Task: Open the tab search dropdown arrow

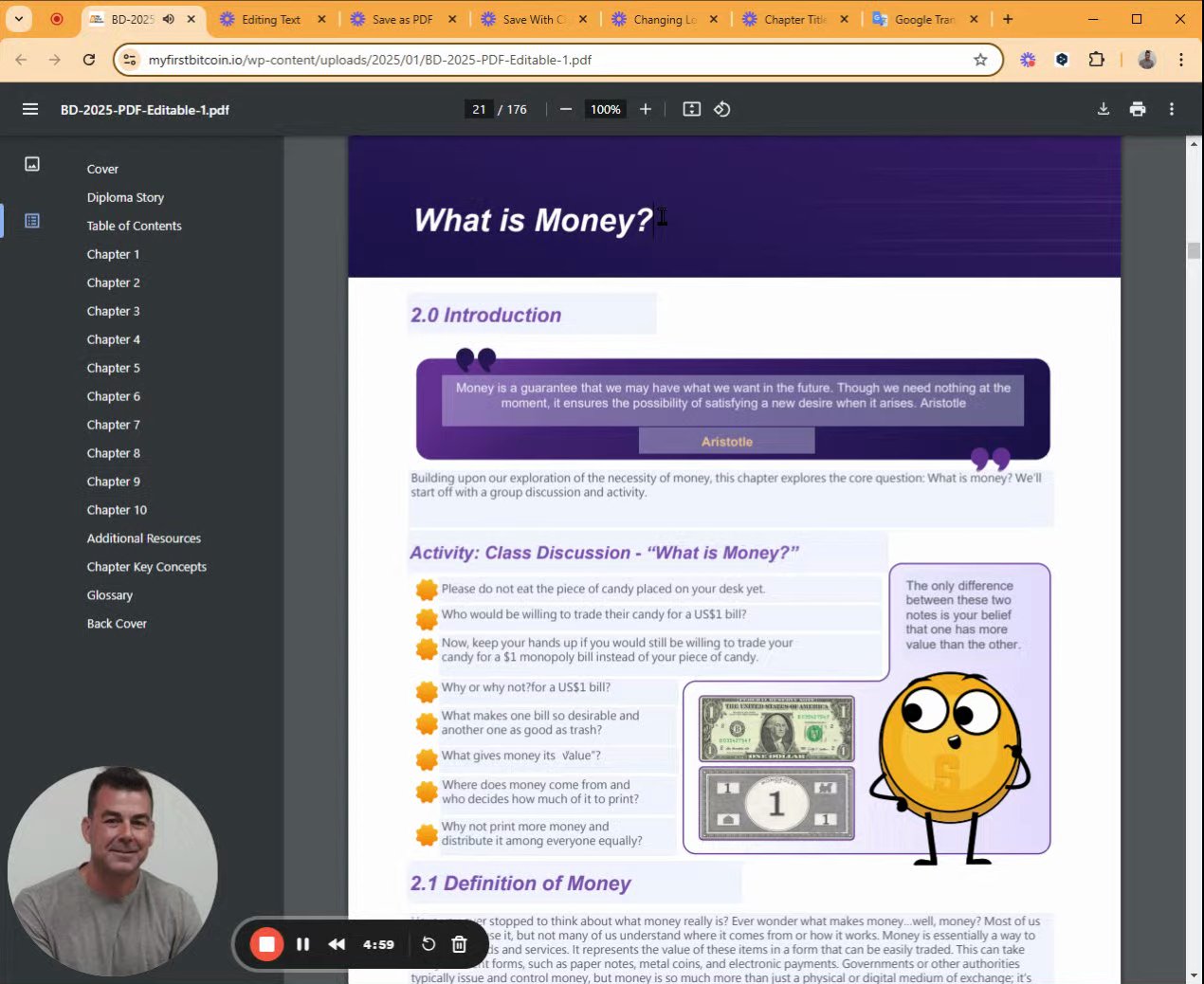Action: tap(18, 19)
